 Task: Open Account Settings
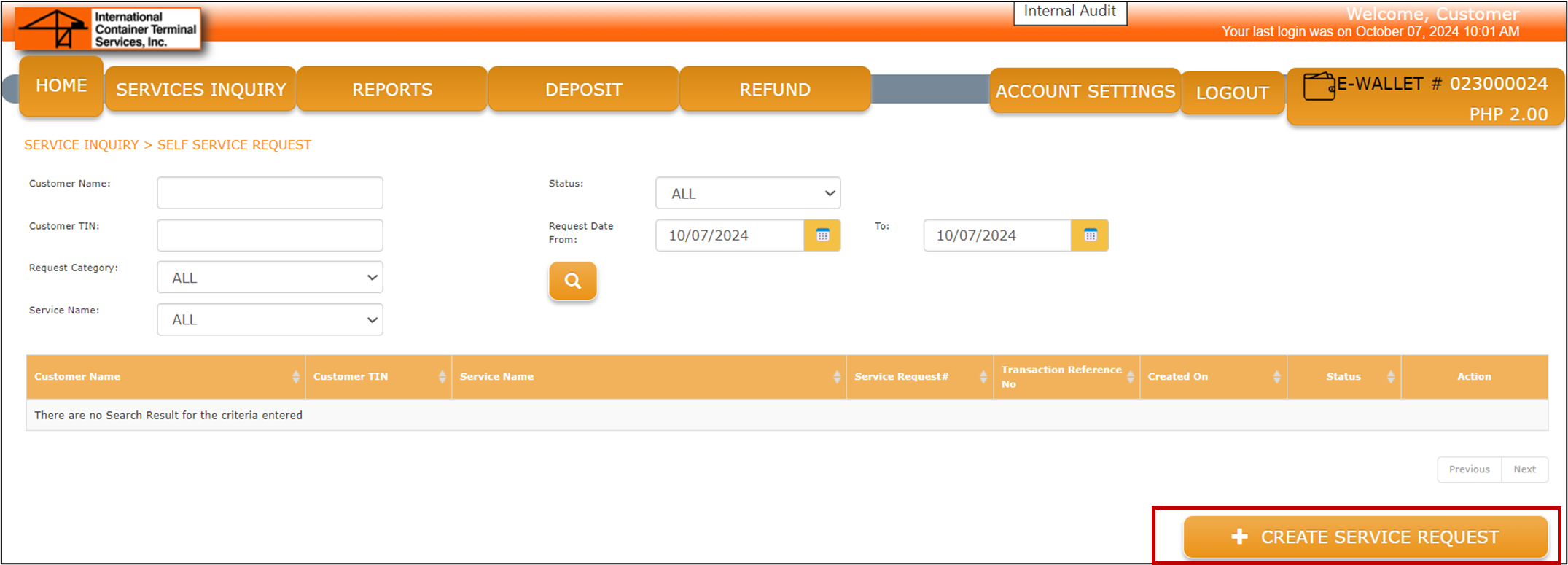coord(1085,91)
